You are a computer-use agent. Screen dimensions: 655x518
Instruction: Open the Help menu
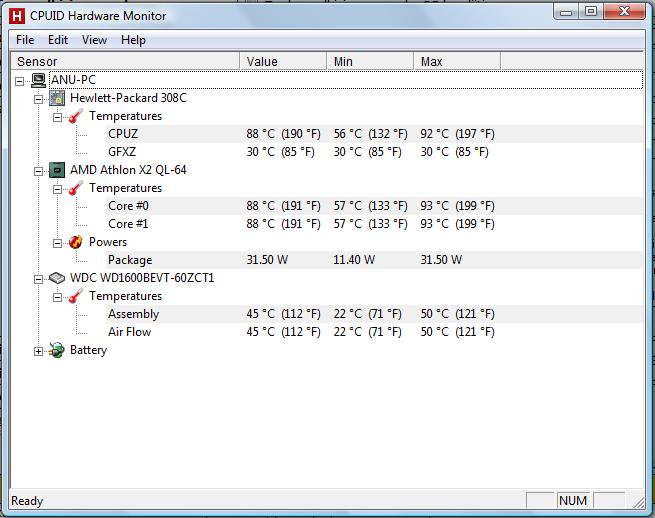coord(133,40)
